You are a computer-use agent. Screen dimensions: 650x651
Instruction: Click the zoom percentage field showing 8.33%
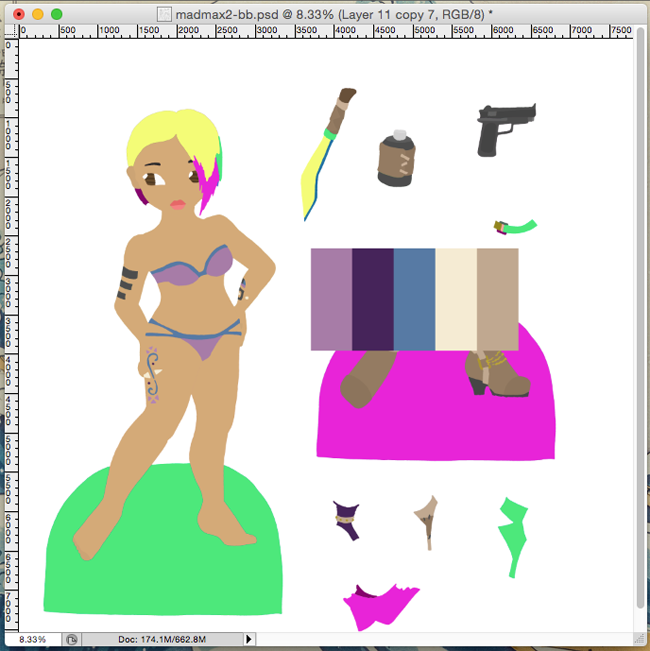pyautogui.click(x=33, y=639)
